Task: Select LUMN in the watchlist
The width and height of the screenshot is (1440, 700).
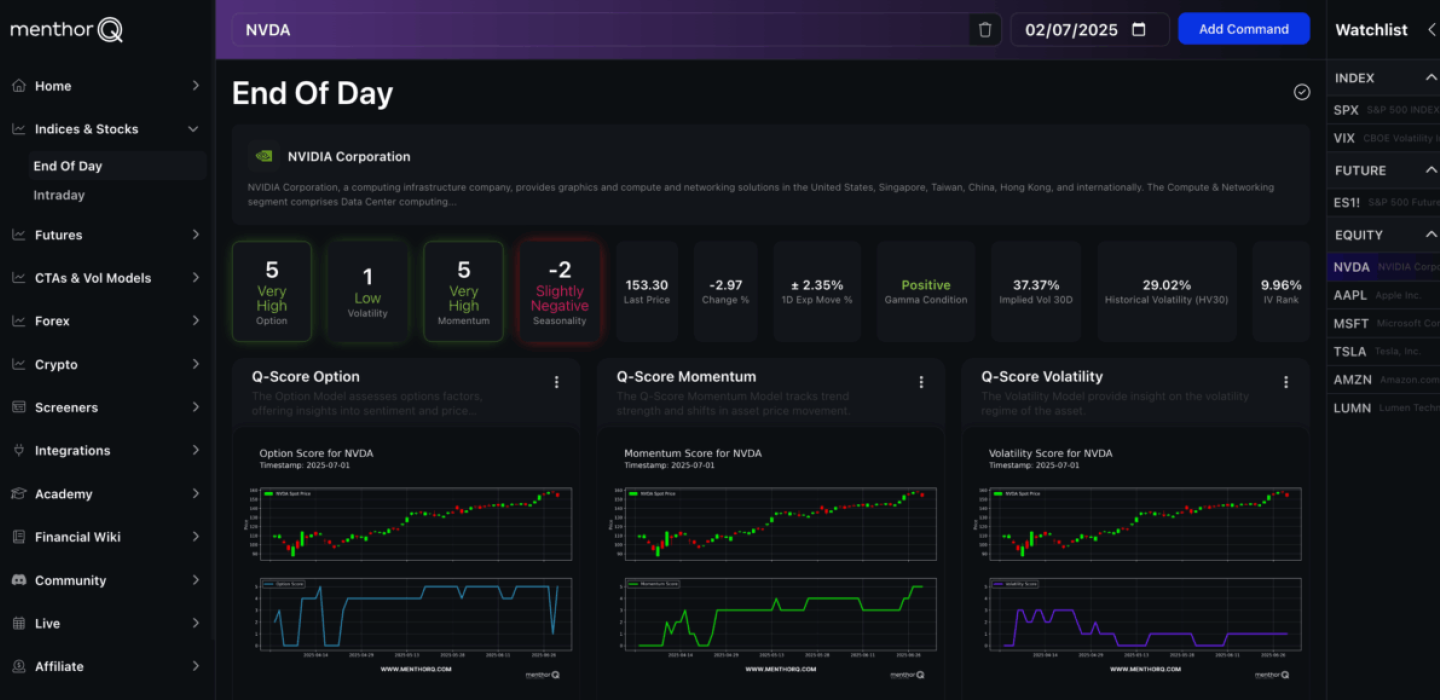Action: point(1383,408)
